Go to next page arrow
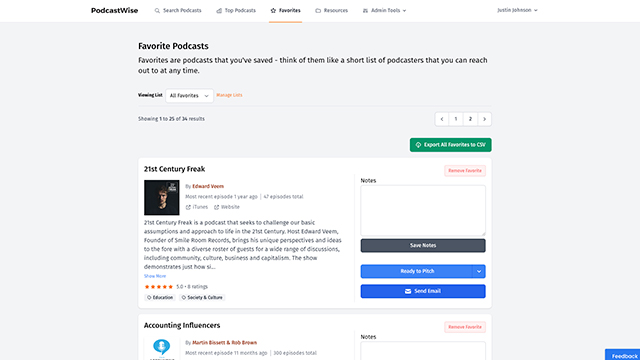Viewport: 640px width, 360px height. click(484, 119)
